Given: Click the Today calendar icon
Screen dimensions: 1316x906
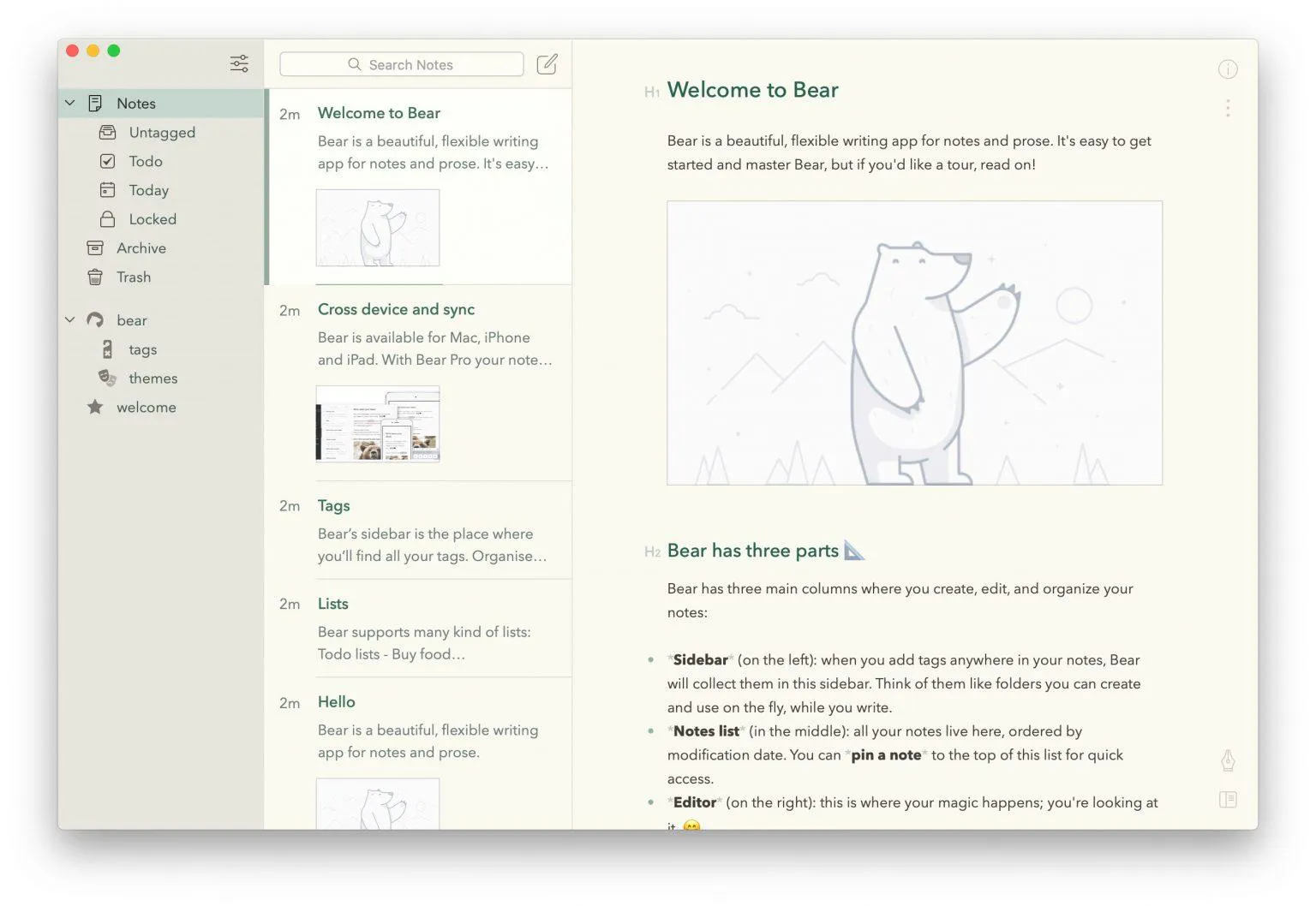Looking at the screenshot, I should [x=107, y=190].
